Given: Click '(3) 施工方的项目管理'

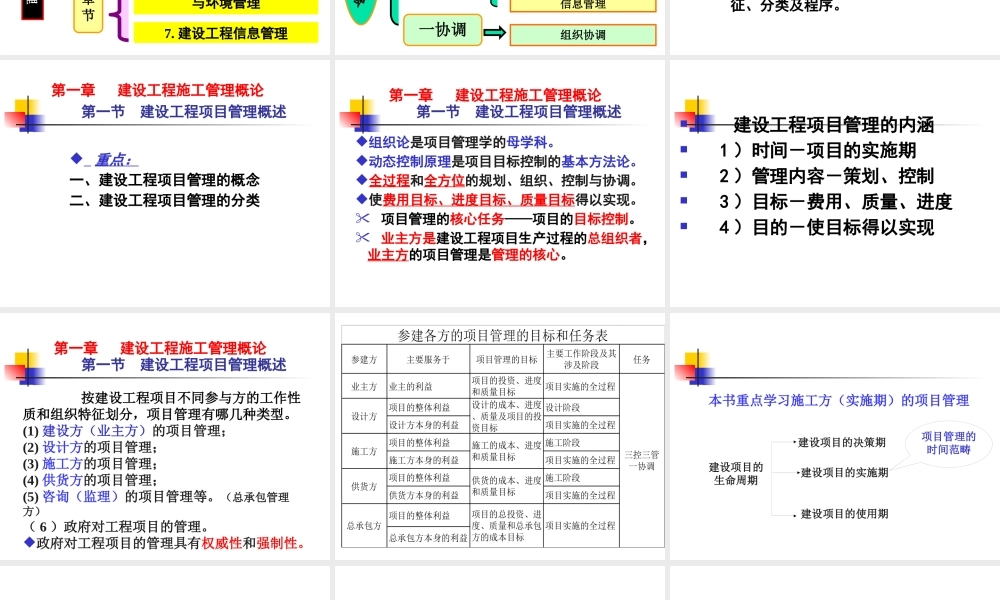Looking at the screenshot, I should click(90, 464).
